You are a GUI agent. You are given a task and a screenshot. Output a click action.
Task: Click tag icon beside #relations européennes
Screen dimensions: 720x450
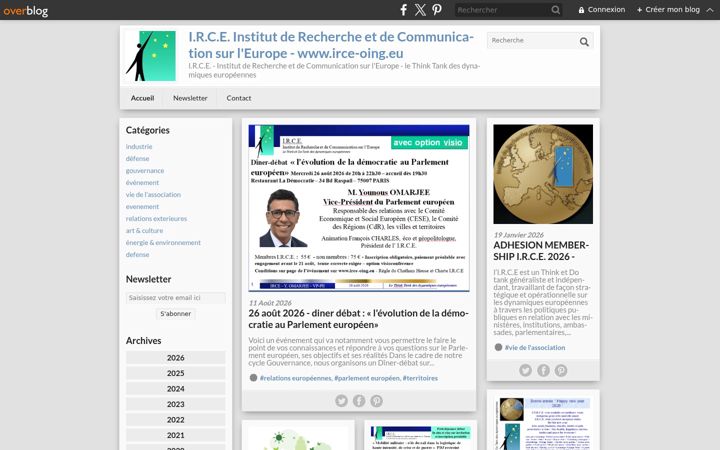tap(253, 378)
